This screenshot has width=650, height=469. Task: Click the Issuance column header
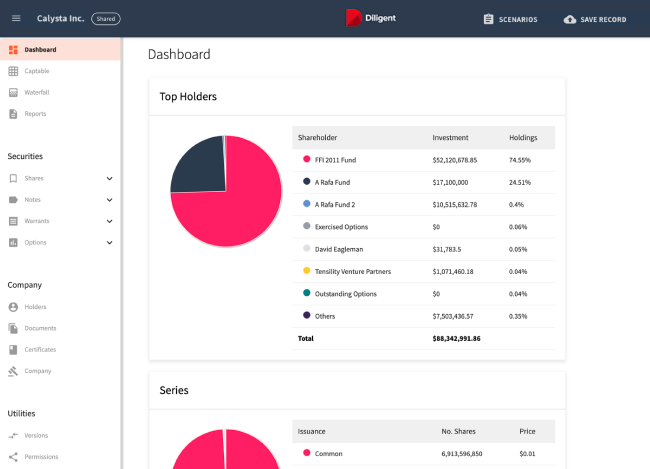pyautogui.click(x=311, y=432)
